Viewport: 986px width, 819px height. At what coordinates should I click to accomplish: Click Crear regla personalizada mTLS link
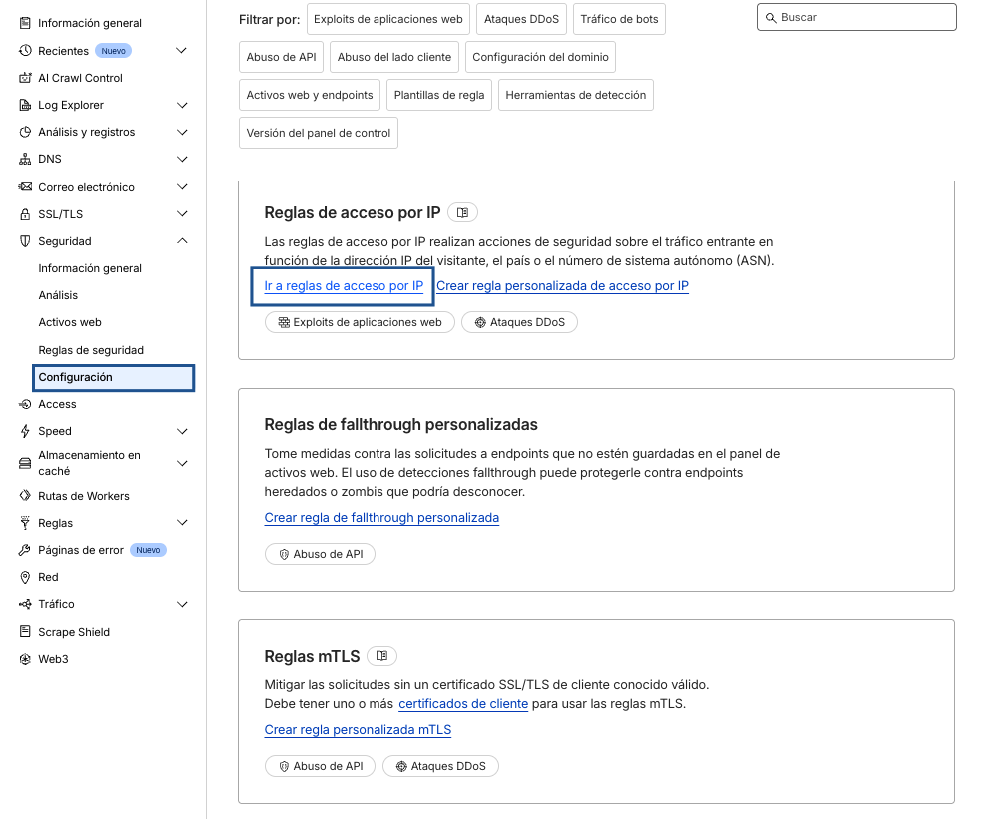[x=358, y=730]
